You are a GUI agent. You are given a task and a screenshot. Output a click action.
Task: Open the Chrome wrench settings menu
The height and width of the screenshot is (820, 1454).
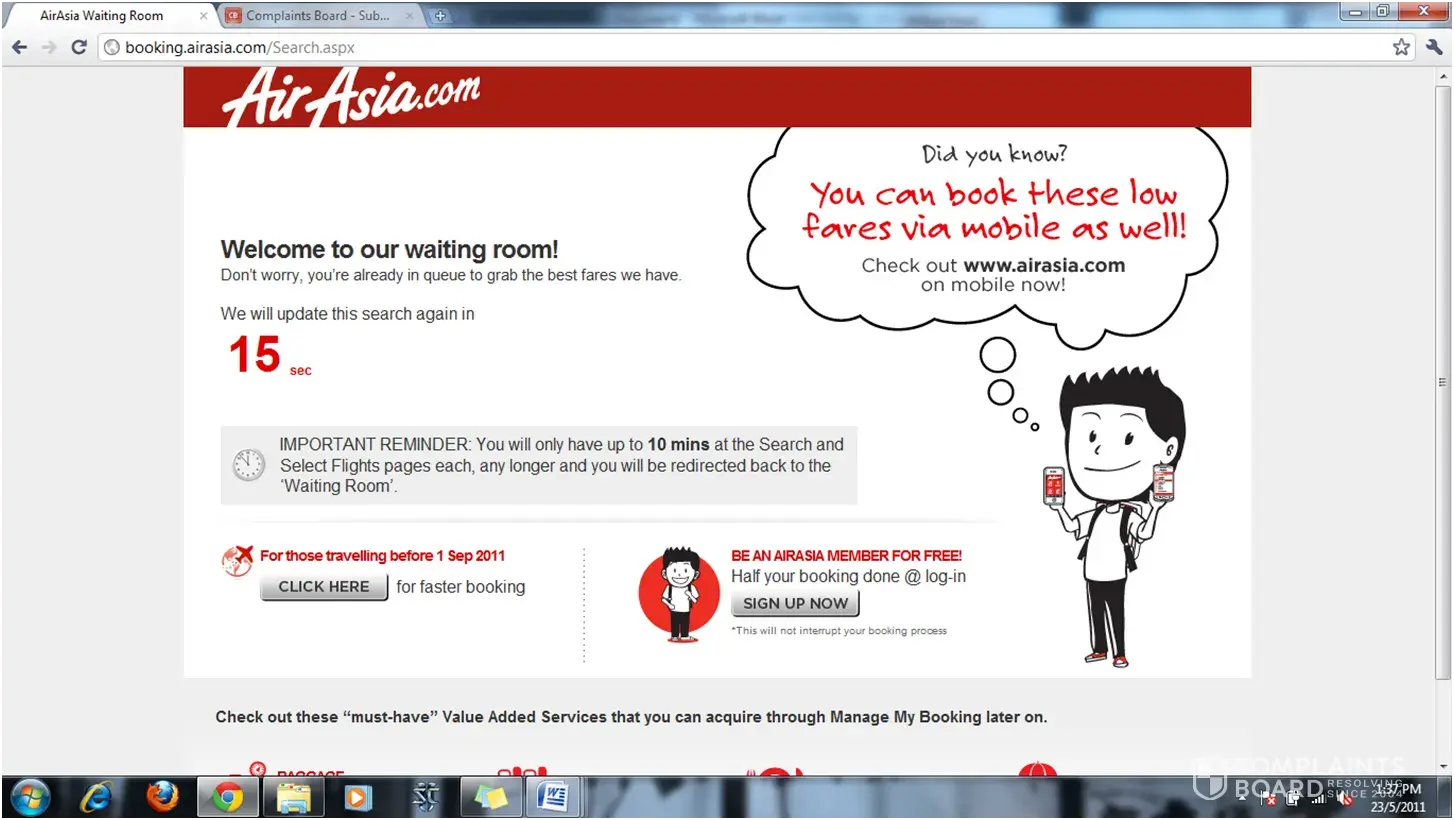point(1434,47)
